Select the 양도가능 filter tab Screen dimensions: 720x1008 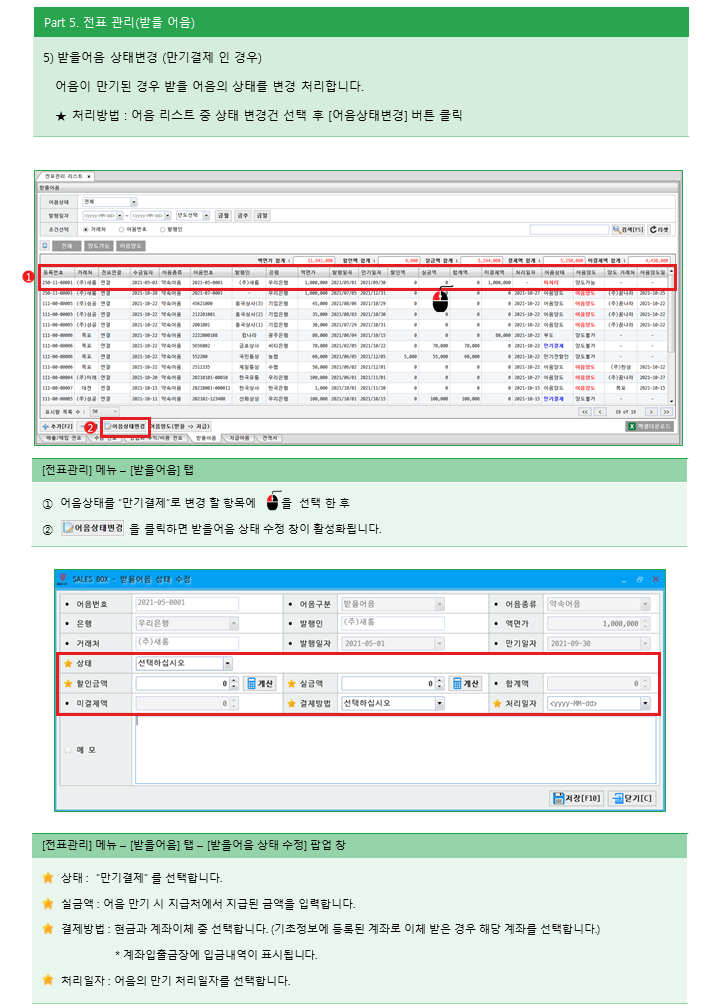98,245
